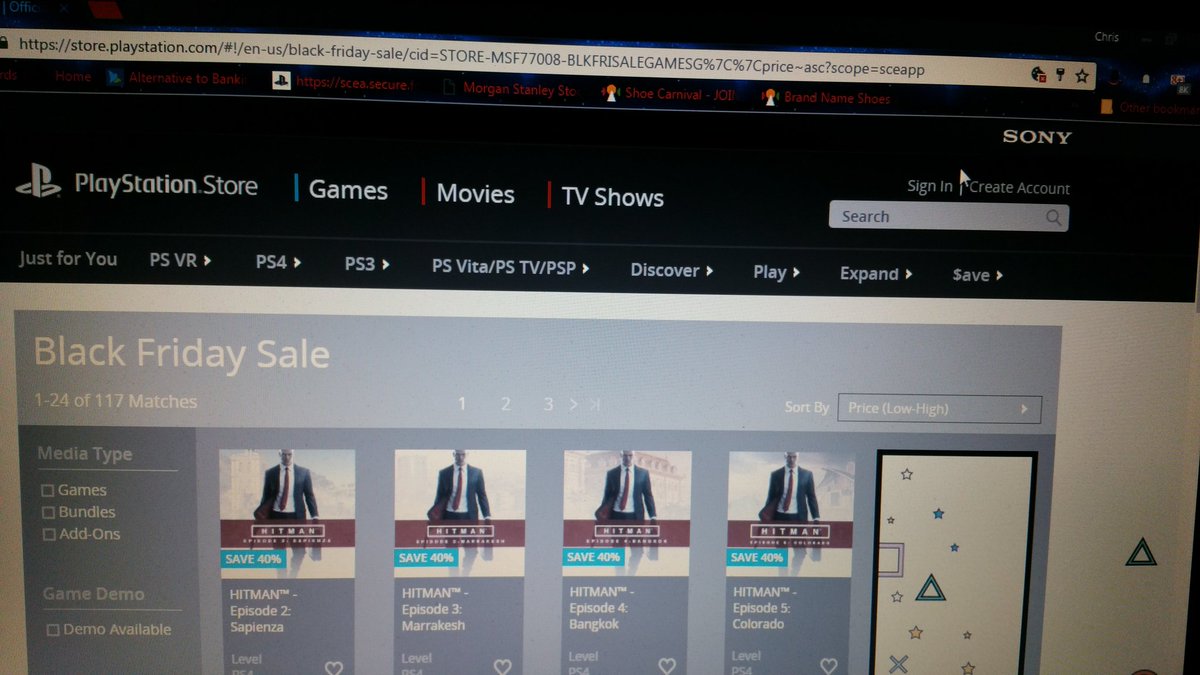Switch to the Games section
1200x675 pixels.
[x=347, y=190]
